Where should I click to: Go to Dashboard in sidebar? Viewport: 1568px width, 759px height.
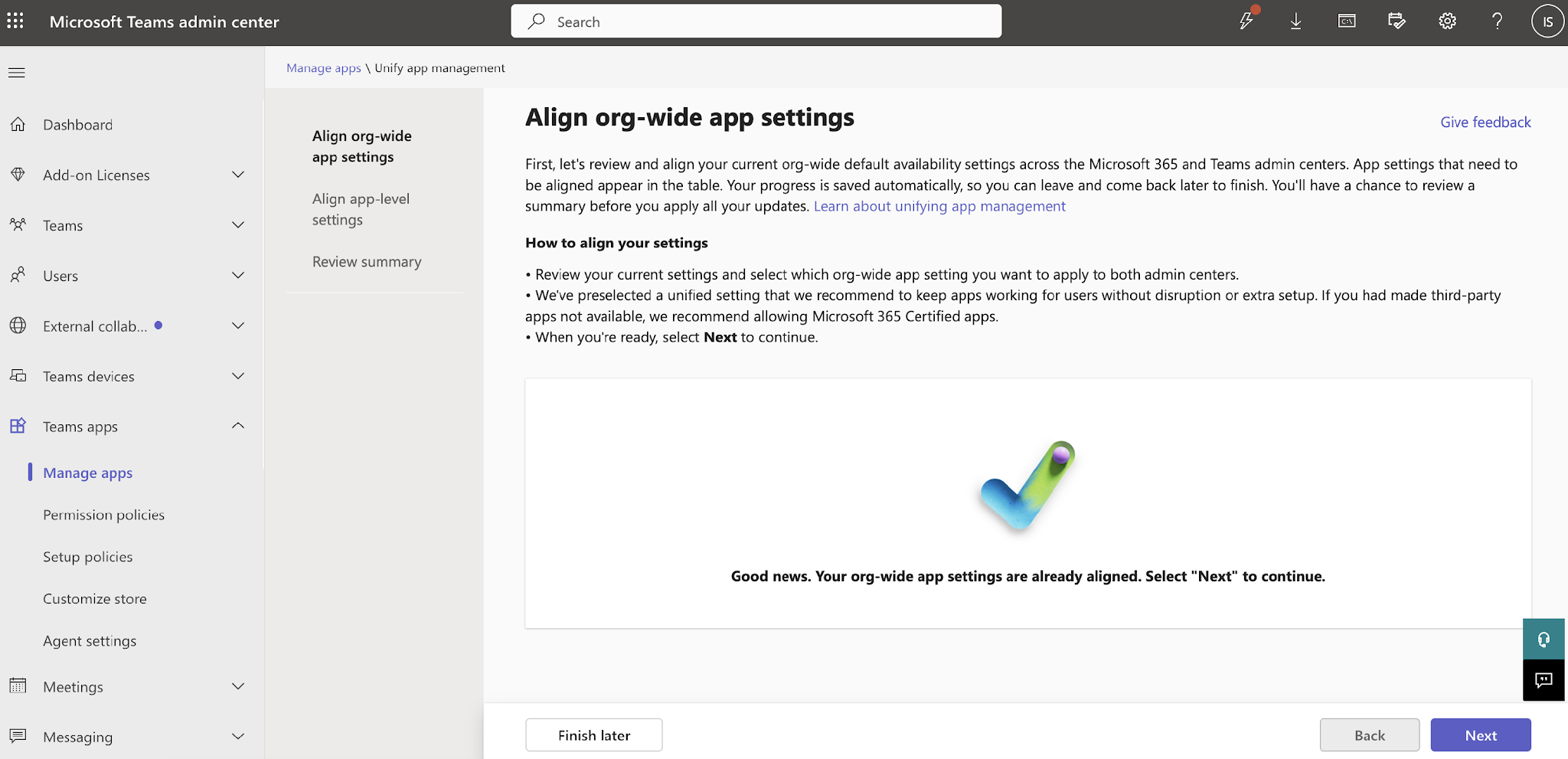pos(78,124)
